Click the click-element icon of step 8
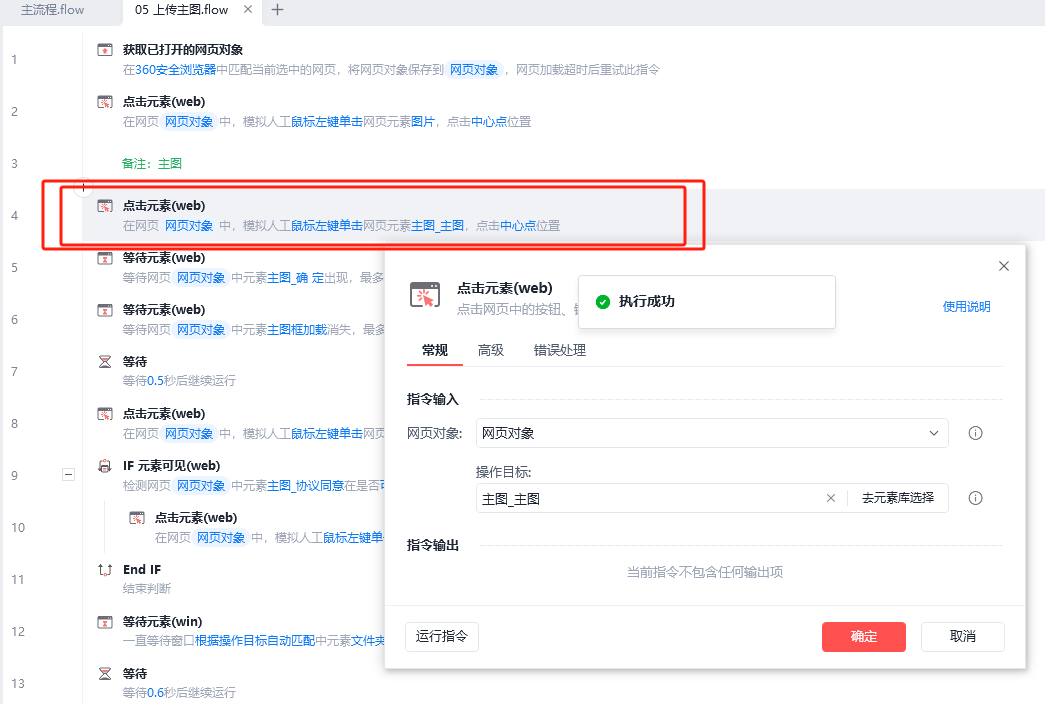 coord(105,413)
